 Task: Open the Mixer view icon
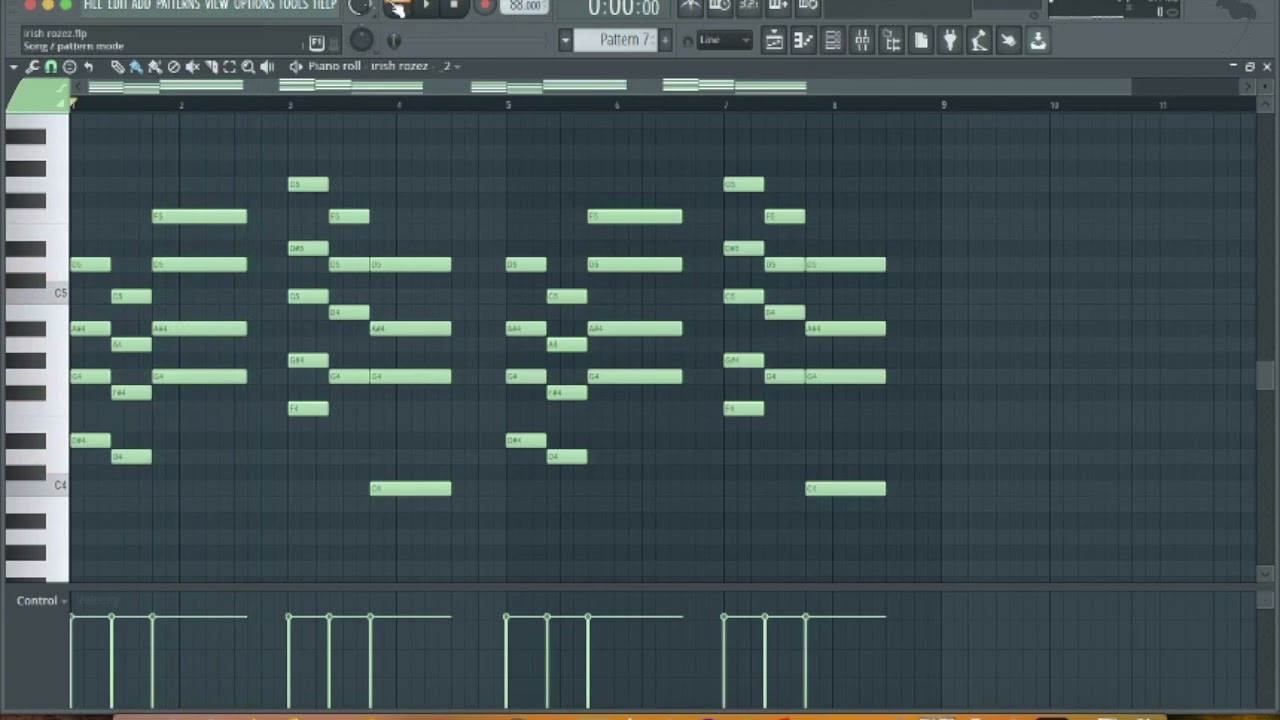coord(862,41)
